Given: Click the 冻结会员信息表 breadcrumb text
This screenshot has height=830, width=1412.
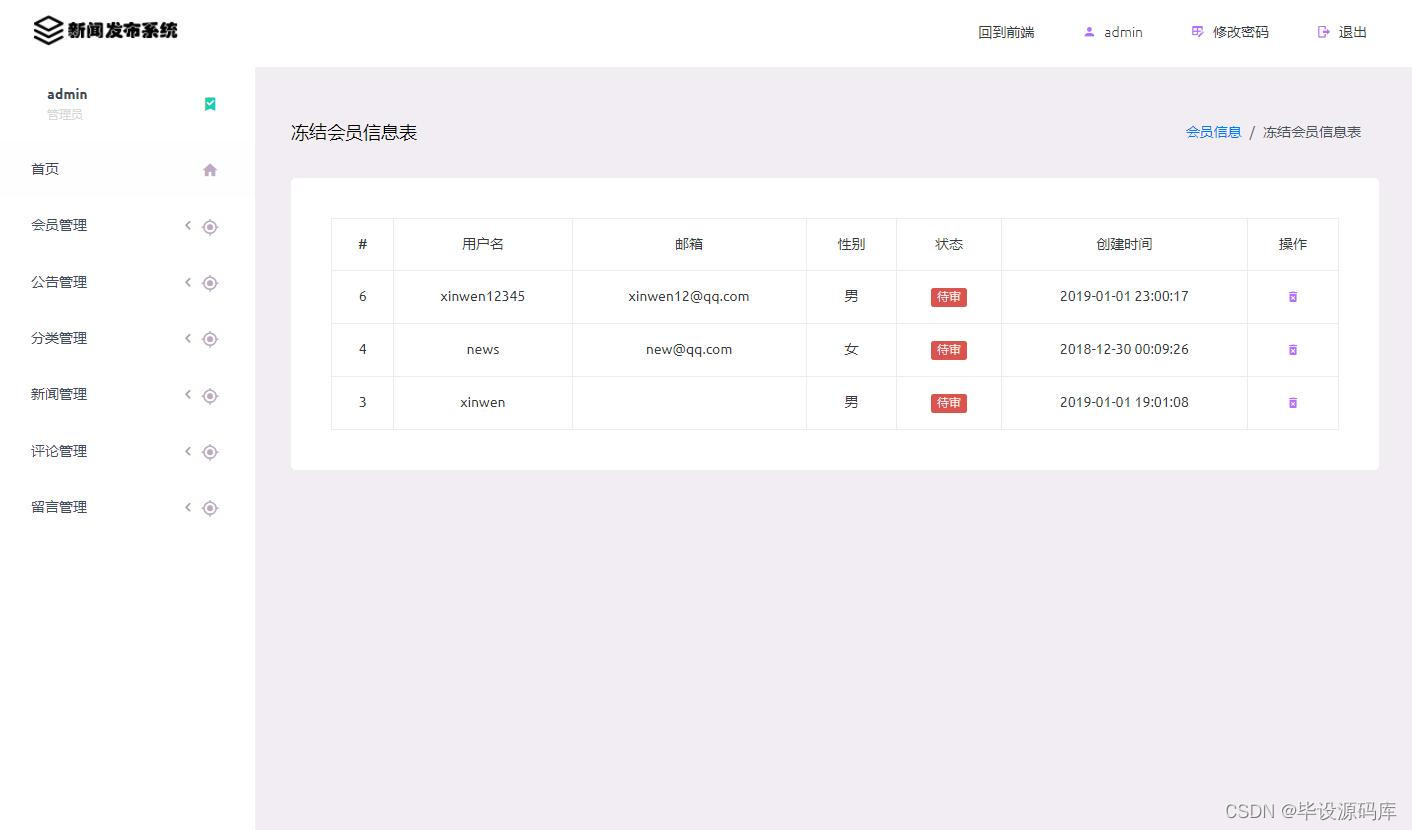Looking at the screenshot, I should pos(1311,132).
